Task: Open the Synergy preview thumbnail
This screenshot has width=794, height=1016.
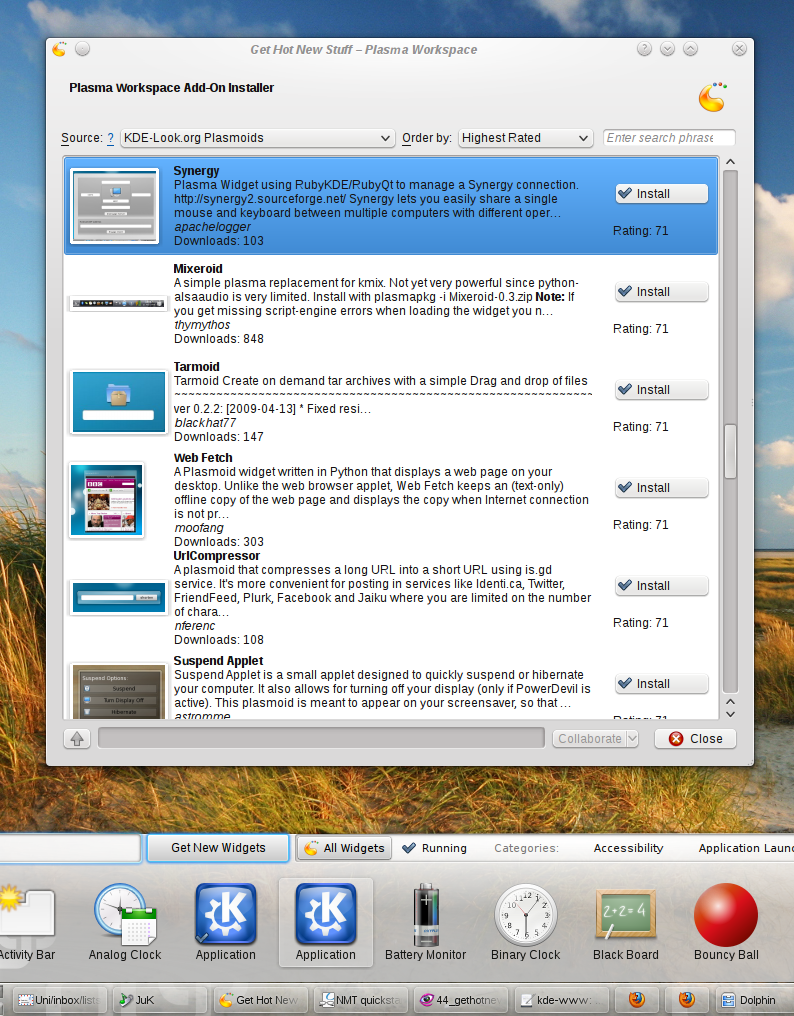Action: (x=115, y=206)
